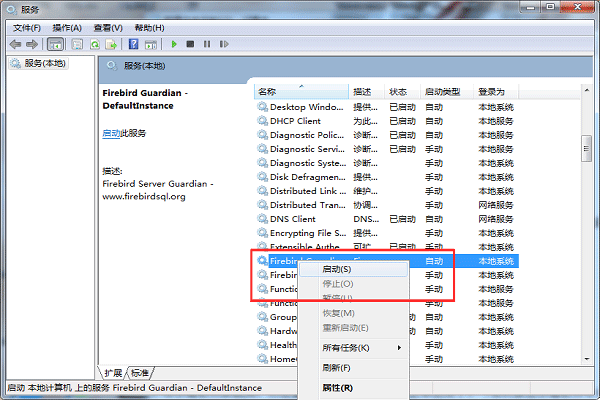Sort by the 名称 column header
The width and height of the screenshot is (600, 400).
coord(300,91)
